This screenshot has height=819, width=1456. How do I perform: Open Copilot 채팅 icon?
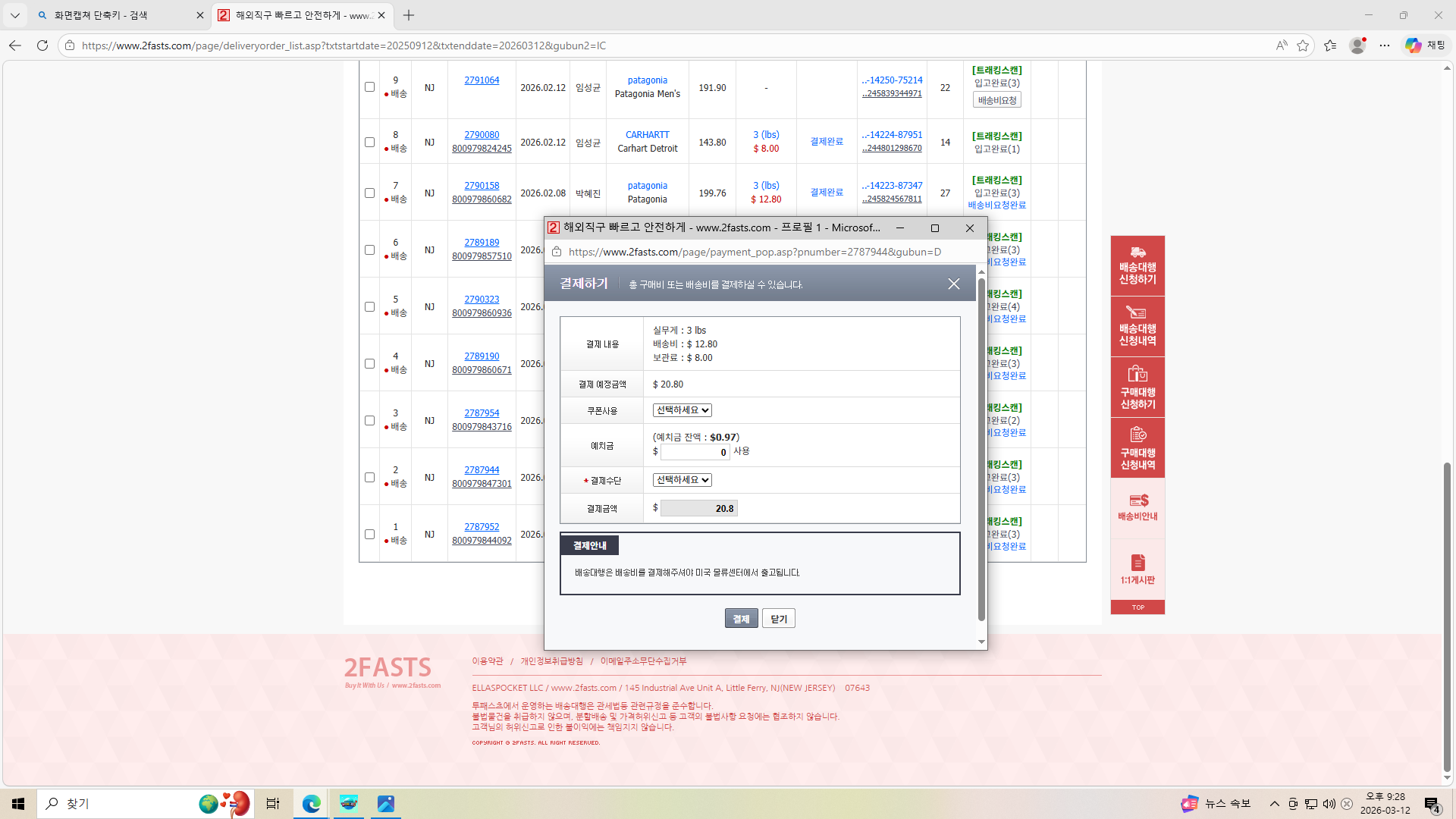[x=1425, y=45]
